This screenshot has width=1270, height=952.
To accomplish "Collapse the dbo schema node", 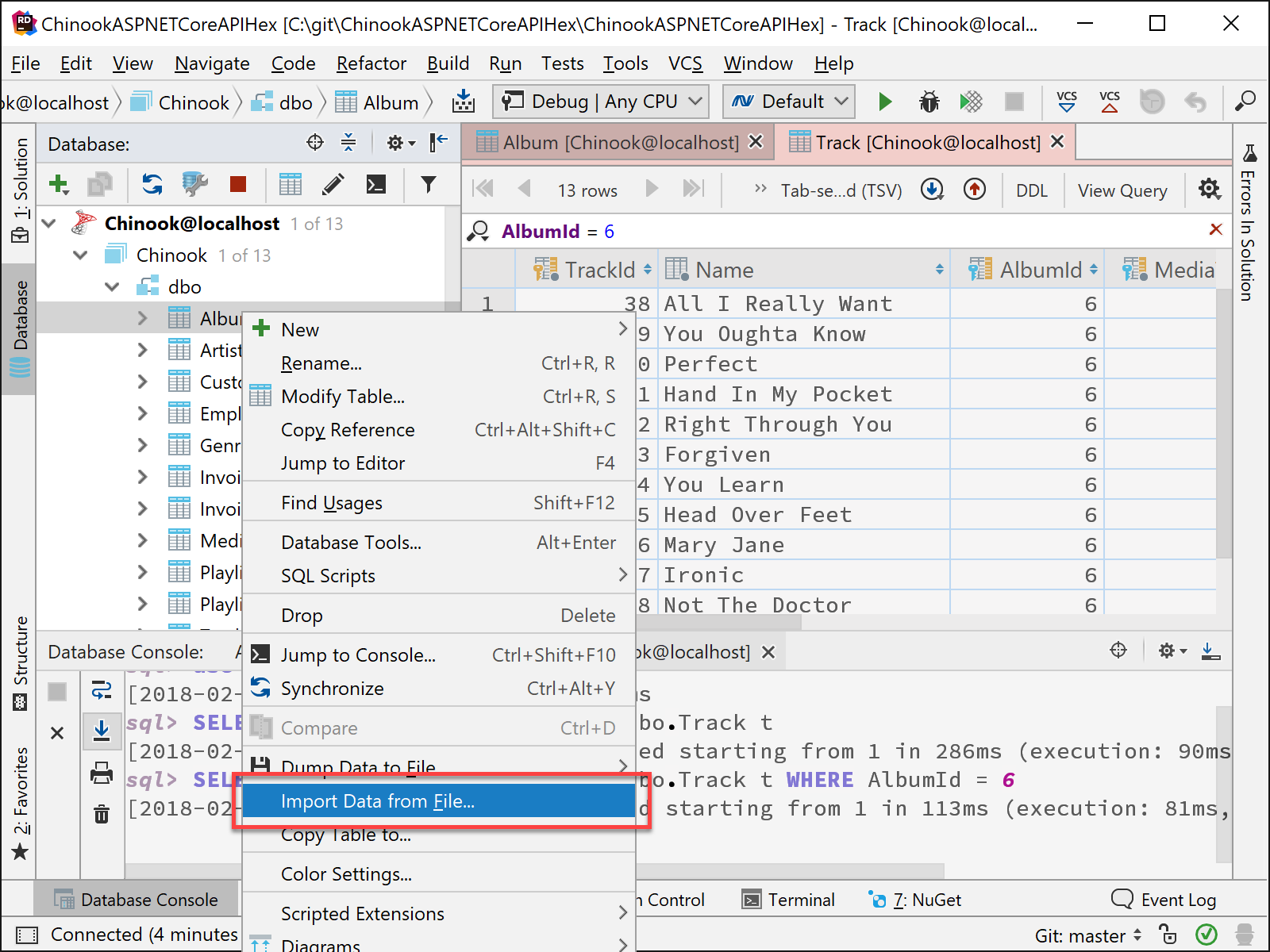I will [x=112, y=287].
